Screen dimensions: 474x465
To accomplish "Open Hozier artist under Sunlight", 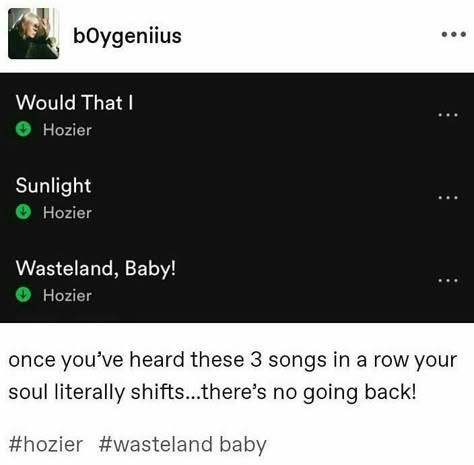I will pos(67,213).
